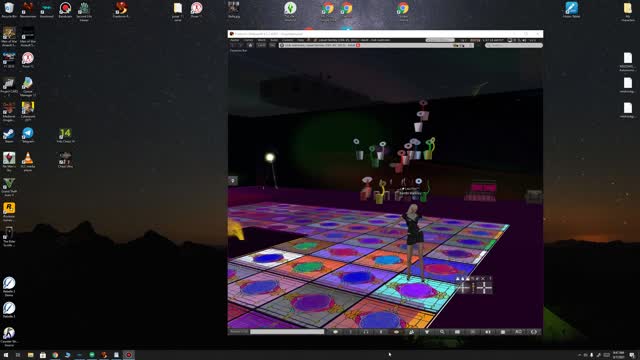Toggle the speaker volume icon in viewer status bar
The height and width of the screenshot is (360, 640).
[x=524, y=40]
